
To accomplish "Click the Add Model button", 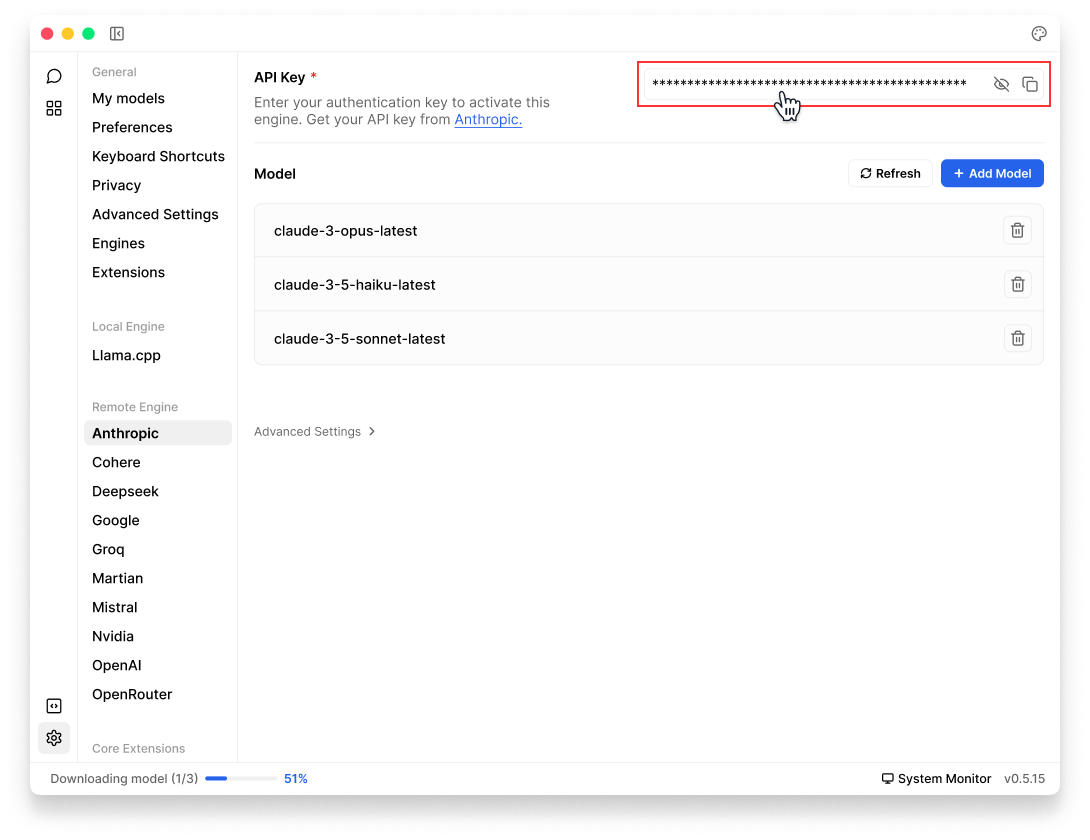I will coord(992,174).
